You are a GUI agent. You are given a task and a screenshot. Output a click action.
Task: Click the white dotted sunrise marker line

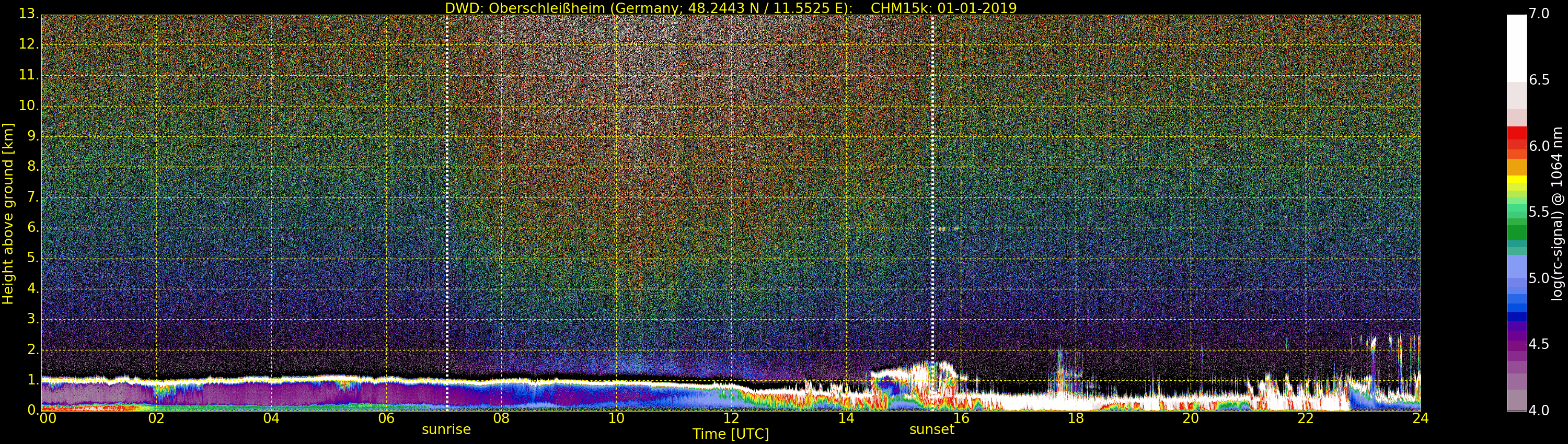pos(447,213)
